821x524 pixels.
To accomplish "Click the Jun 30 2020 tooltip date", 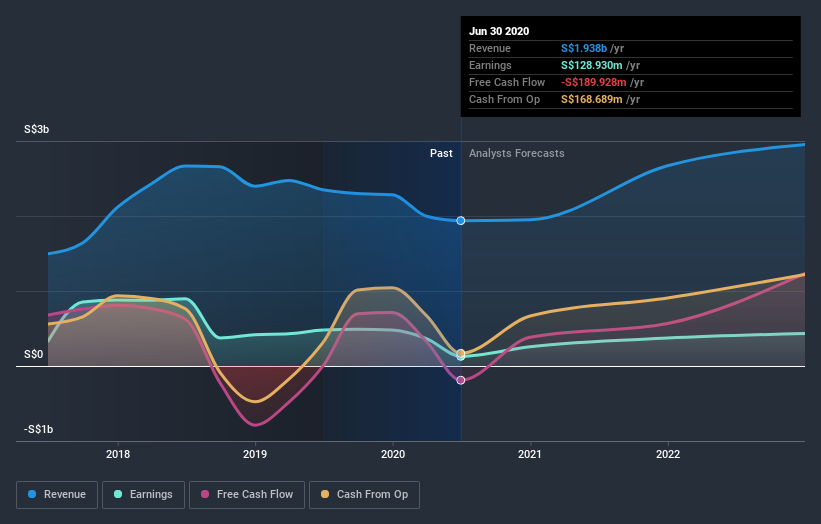I will coord(499,31).
